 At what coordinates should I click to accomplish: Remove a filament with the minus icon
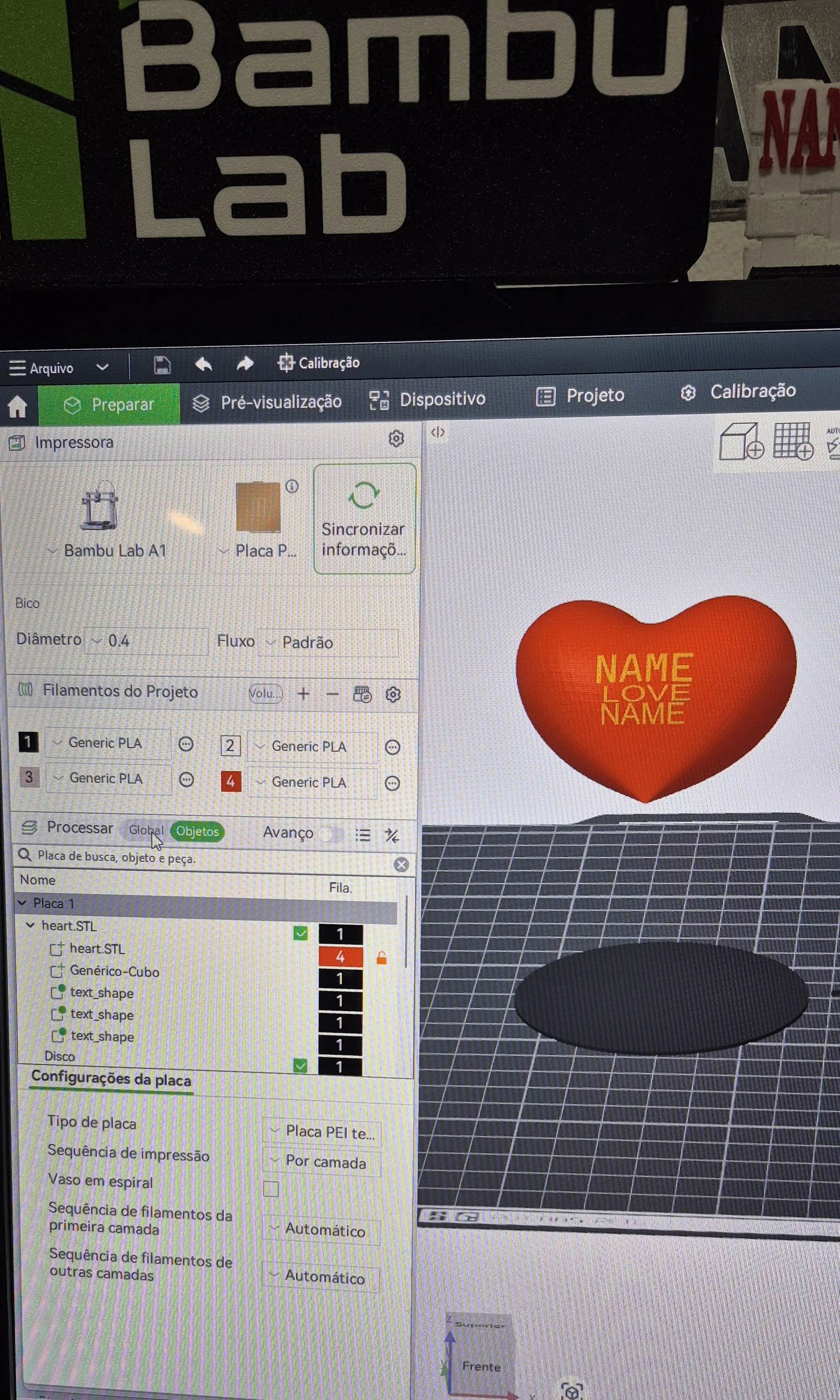point(332,694)
